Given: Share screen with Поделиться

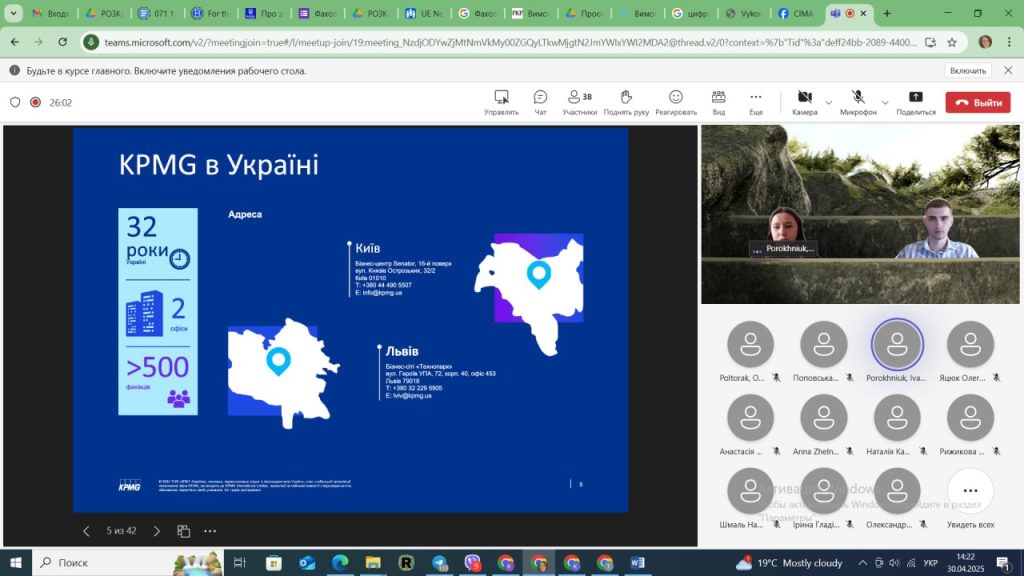Looking at the screenshot, I should [x=916, y=103].
